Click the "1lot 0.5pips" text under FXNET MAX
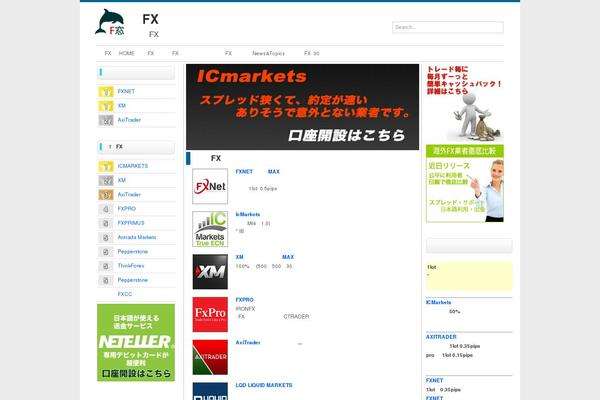The width and height of the screenshot is (600, 400). [262, 189]
